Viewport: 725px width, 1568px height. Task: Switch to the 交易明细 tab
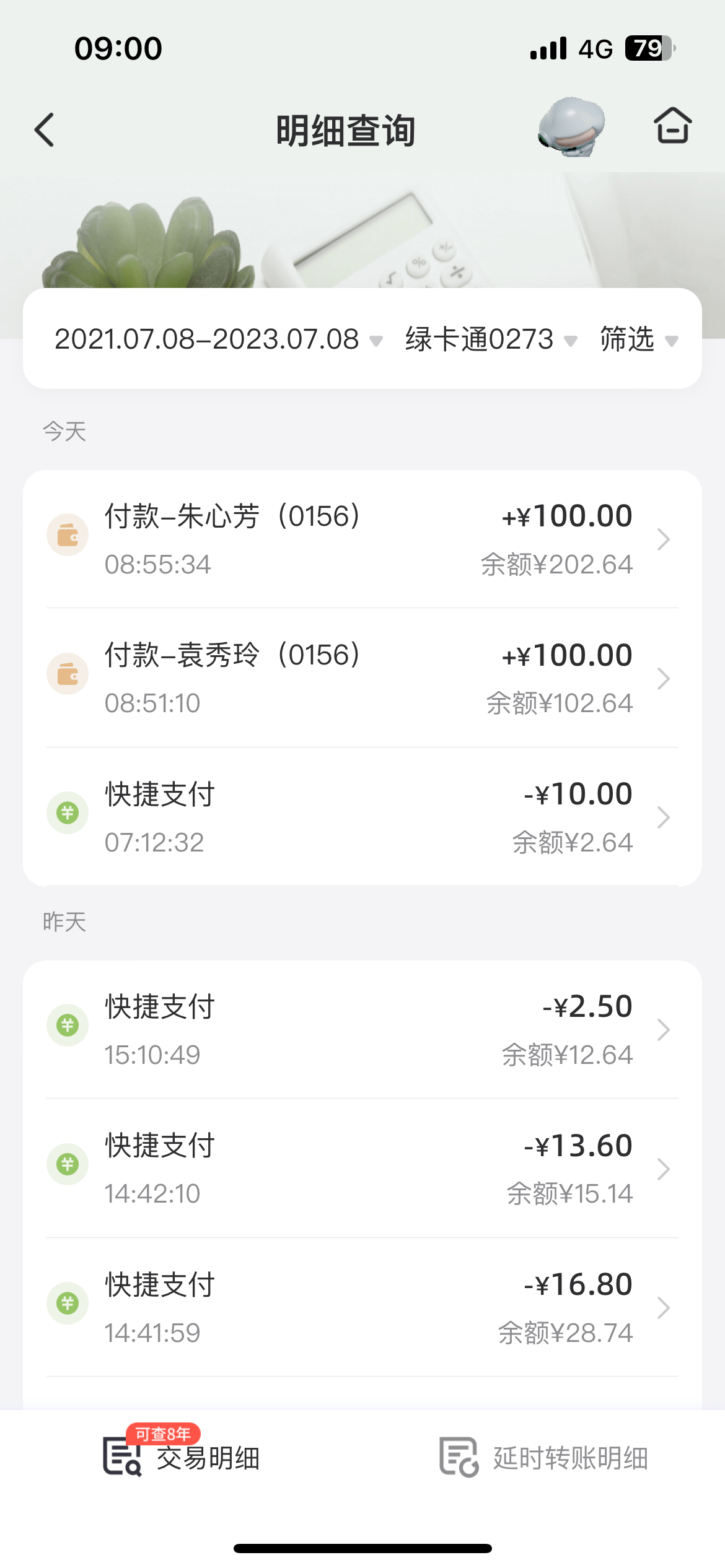coord(183,1457)
